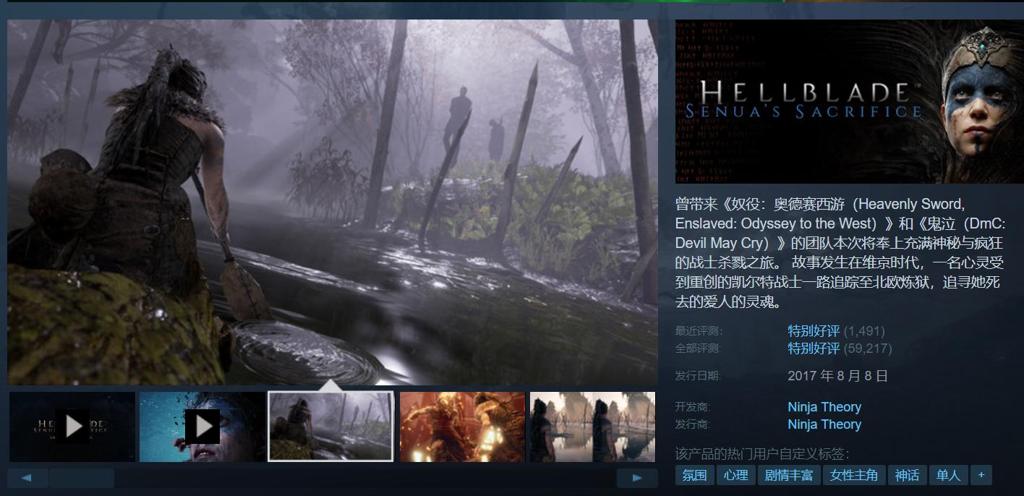Click the thumbnail strip scrollbar handle
Viewport: 1024px width, 496px height.
pyautogui.click(x=82, y=478)
